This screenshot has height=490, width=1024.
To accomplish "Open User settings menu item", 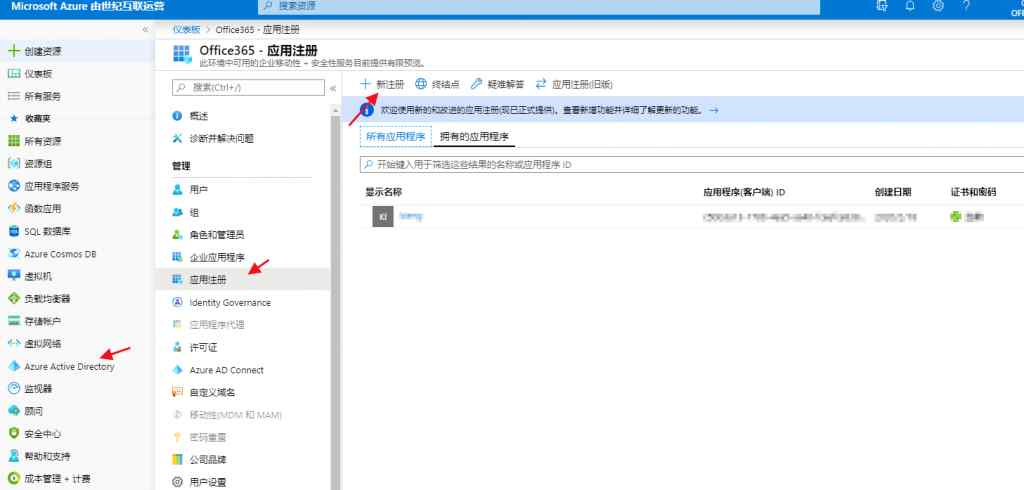I will pos(208,483).
